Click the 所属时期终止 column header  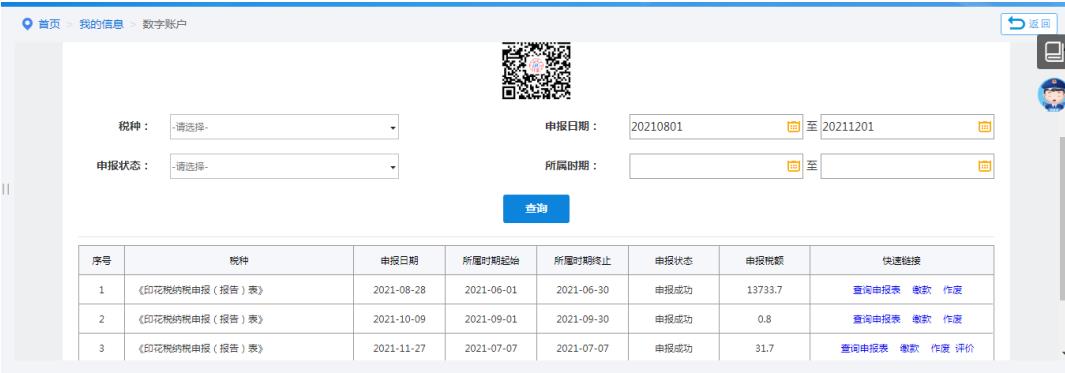coord(583,261)
